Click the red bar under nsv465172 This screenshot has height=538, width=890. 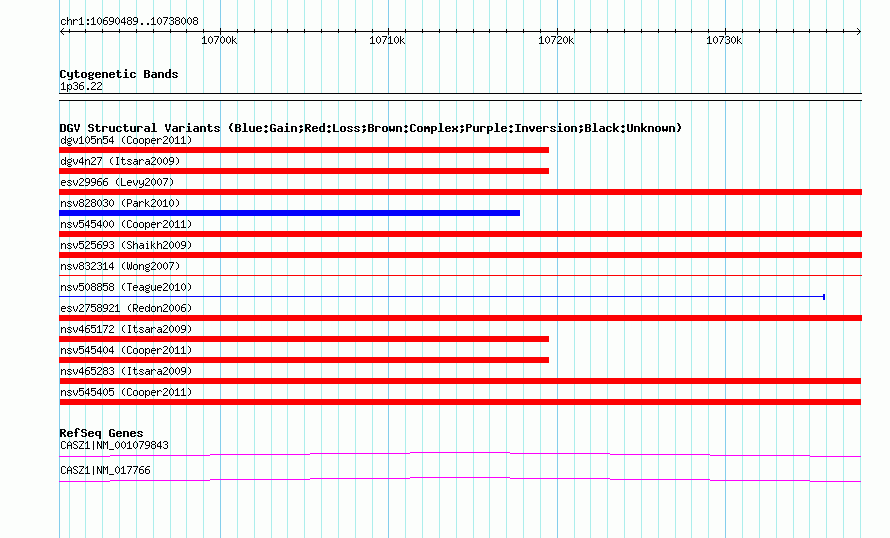coord(304,339)
